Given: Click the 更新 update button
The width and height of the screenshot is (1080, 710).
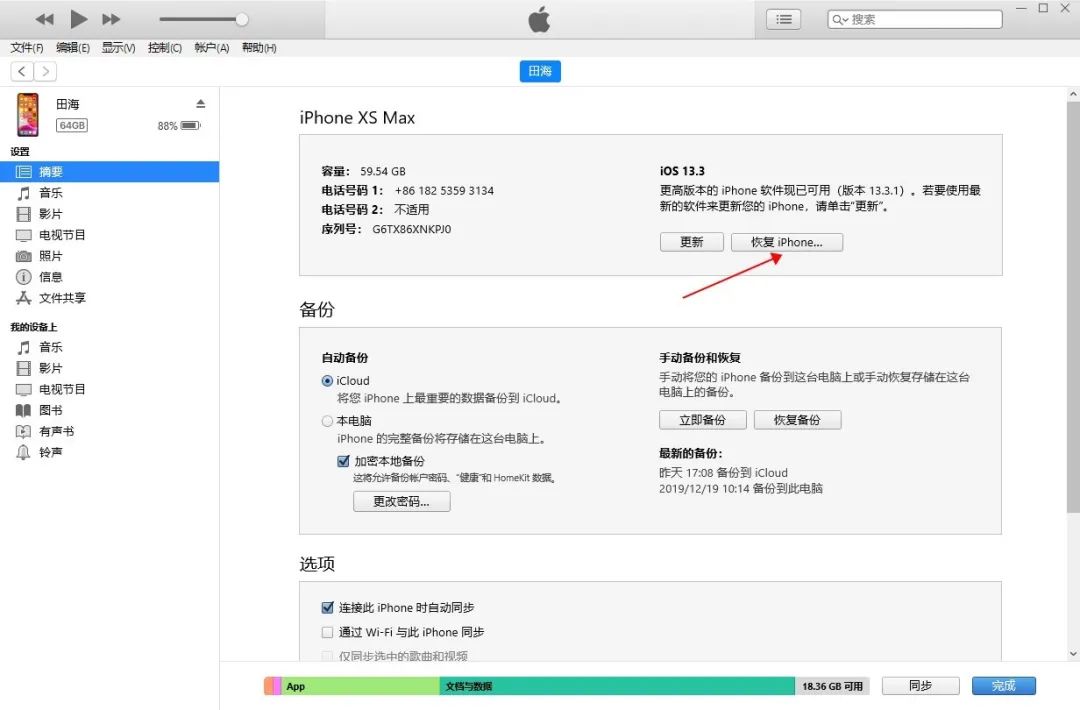Looking at the screenshot, I should click(692, 242).
